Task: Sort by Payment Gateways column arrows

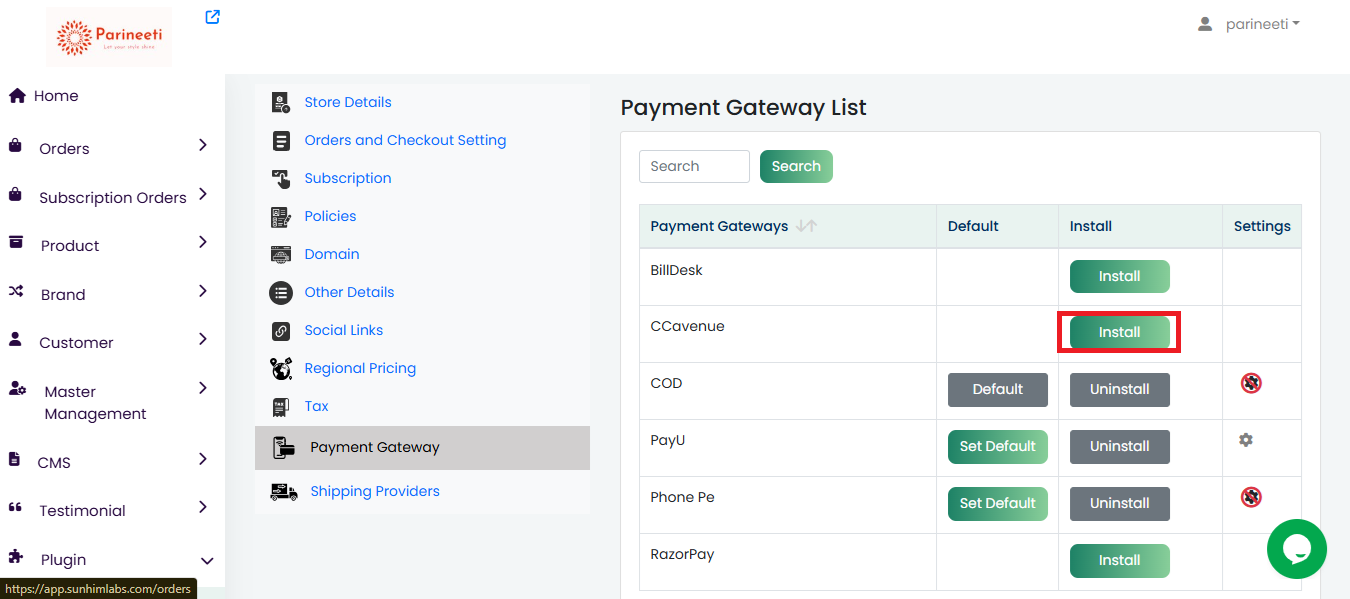Action: (806, 227)
